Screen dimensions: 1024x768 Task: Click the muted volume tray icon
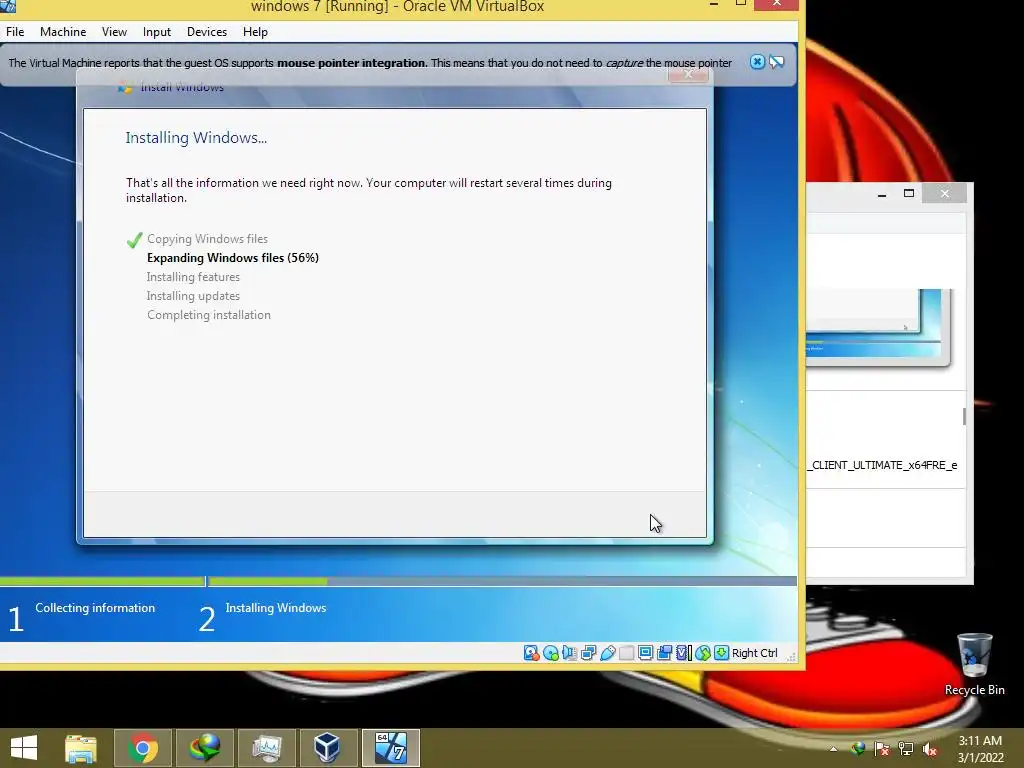click(x=930, y=748)
